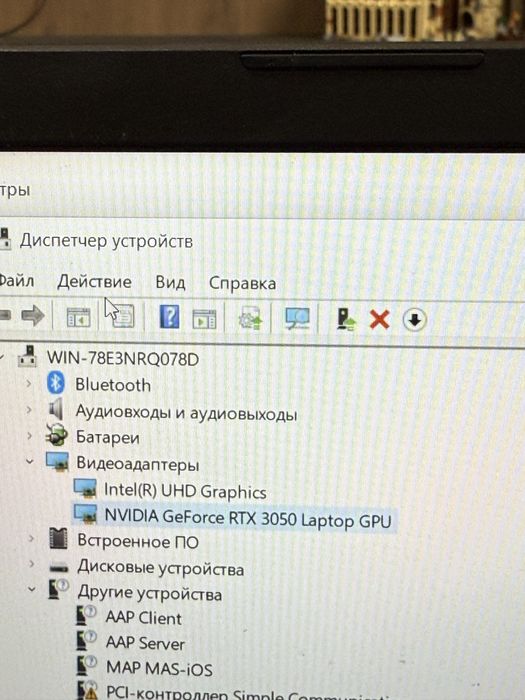Expand the Bluetooth category
This screenshot has width=525, height=700.
[29, 383]
